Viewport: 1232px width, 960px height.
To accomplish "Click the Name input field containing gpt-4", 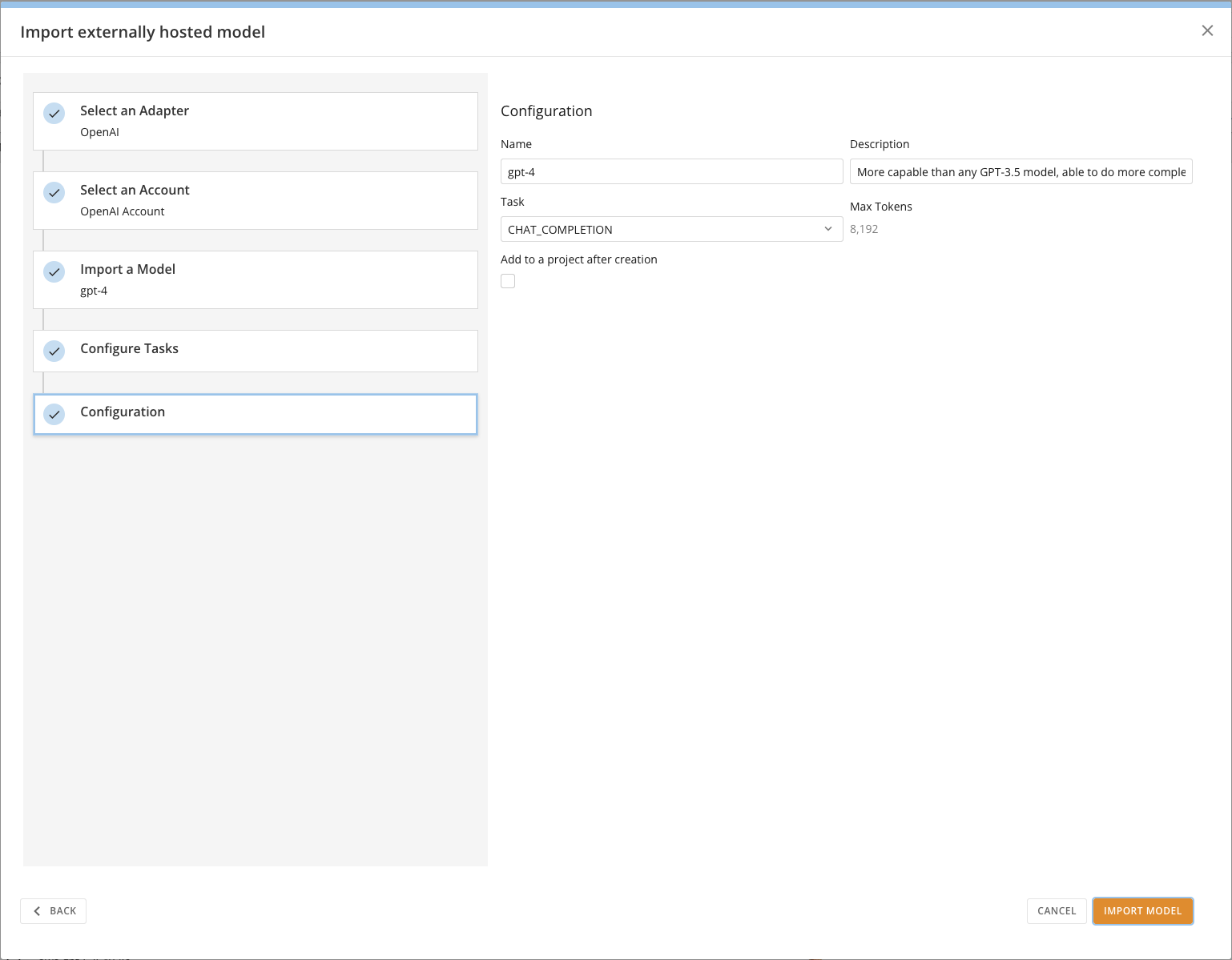I will click(x=671, y=171).
